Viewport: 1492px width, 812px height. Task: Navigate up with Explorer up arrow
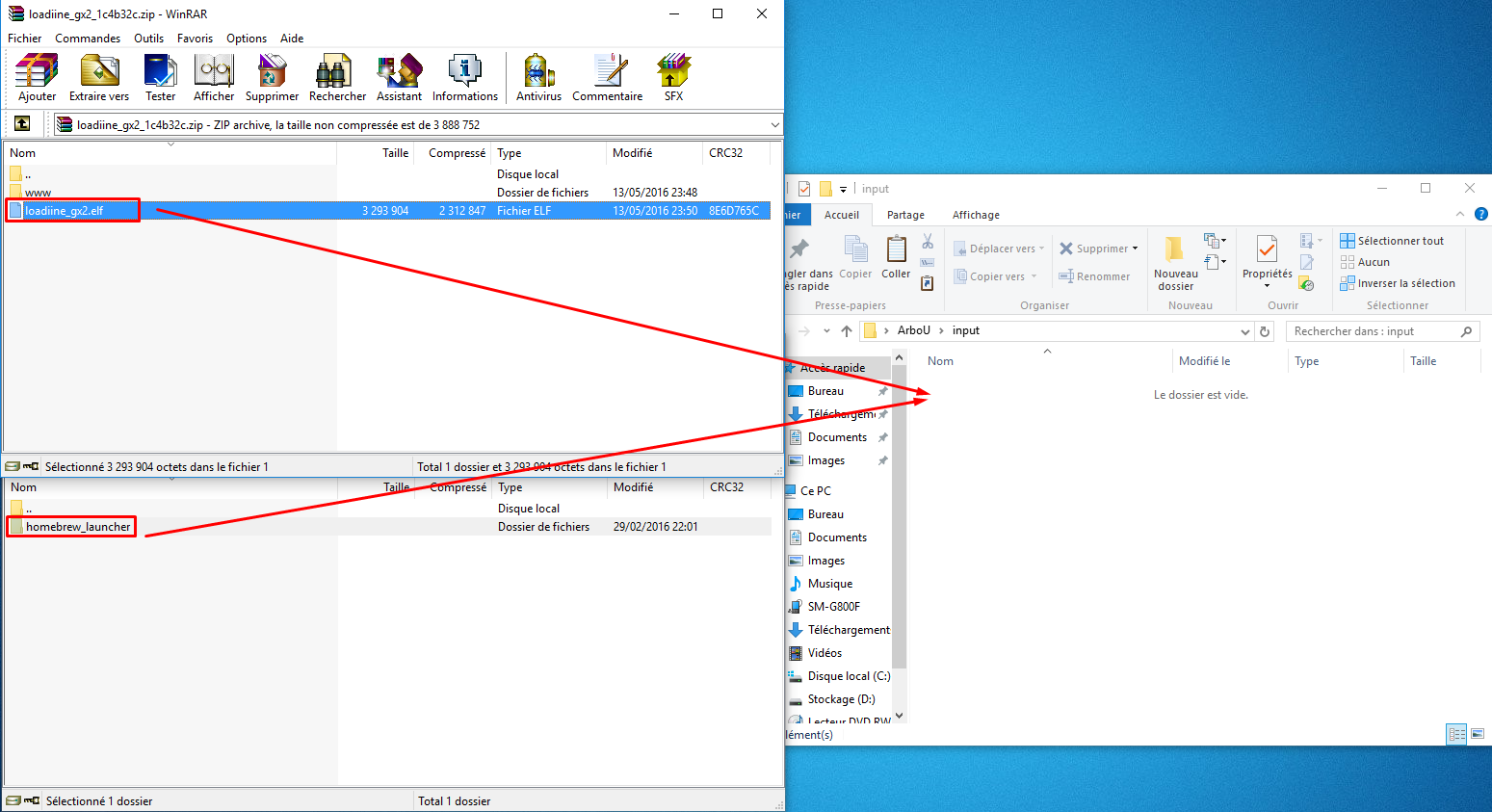847,331
